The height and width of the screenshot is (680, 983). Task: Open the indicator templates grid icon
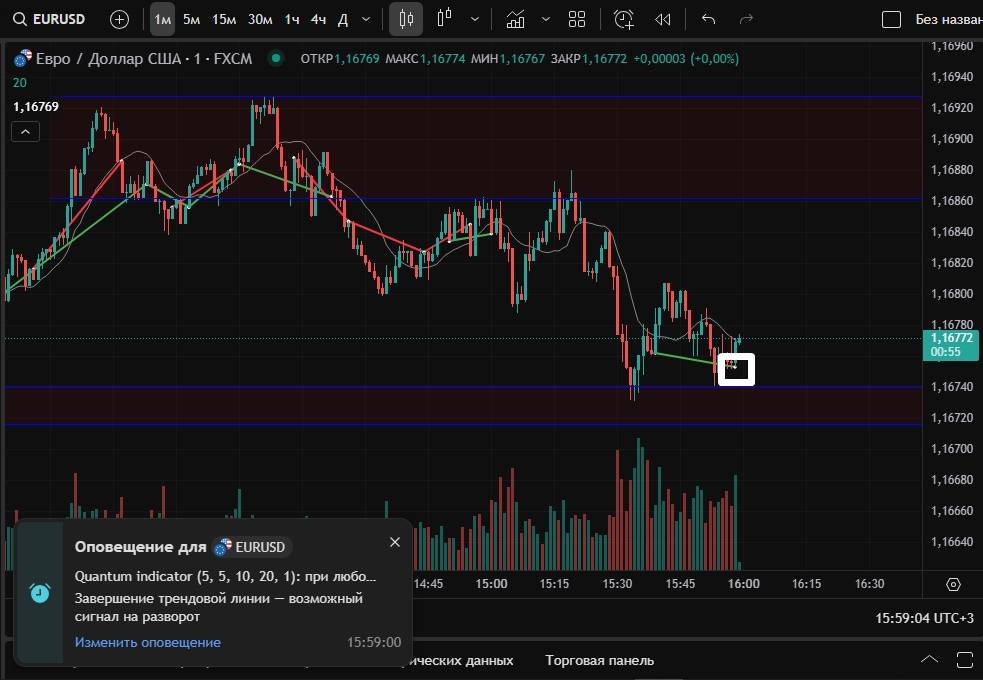tap(577, 19)
